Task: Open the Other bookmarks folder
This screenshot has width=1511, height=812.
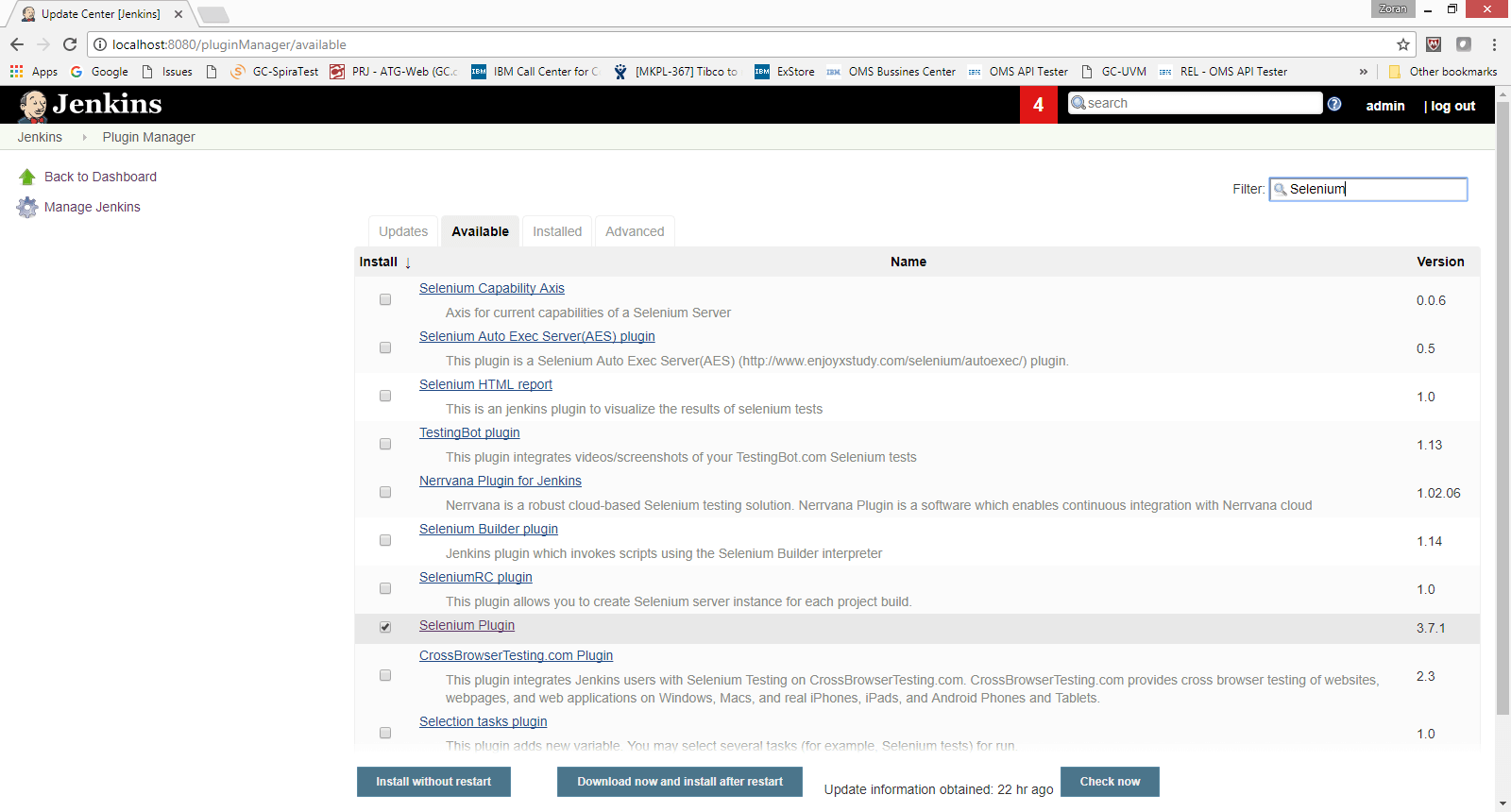Action: 1443,71
